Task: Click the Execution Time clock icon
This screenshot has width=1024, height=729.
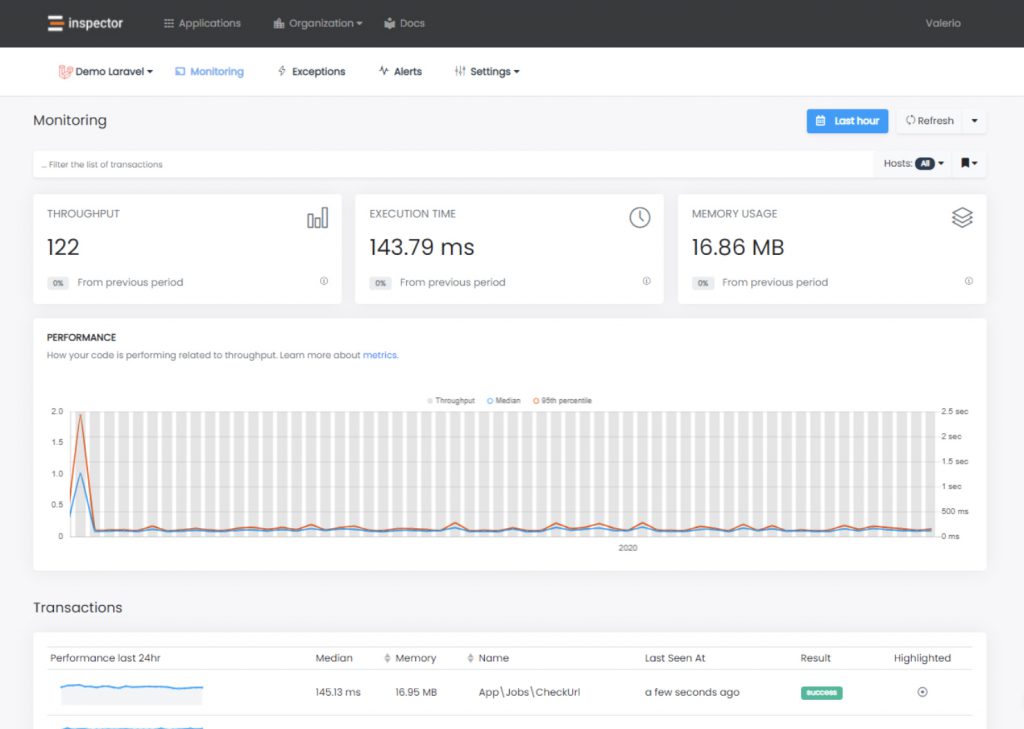Action: click(640, 218)
